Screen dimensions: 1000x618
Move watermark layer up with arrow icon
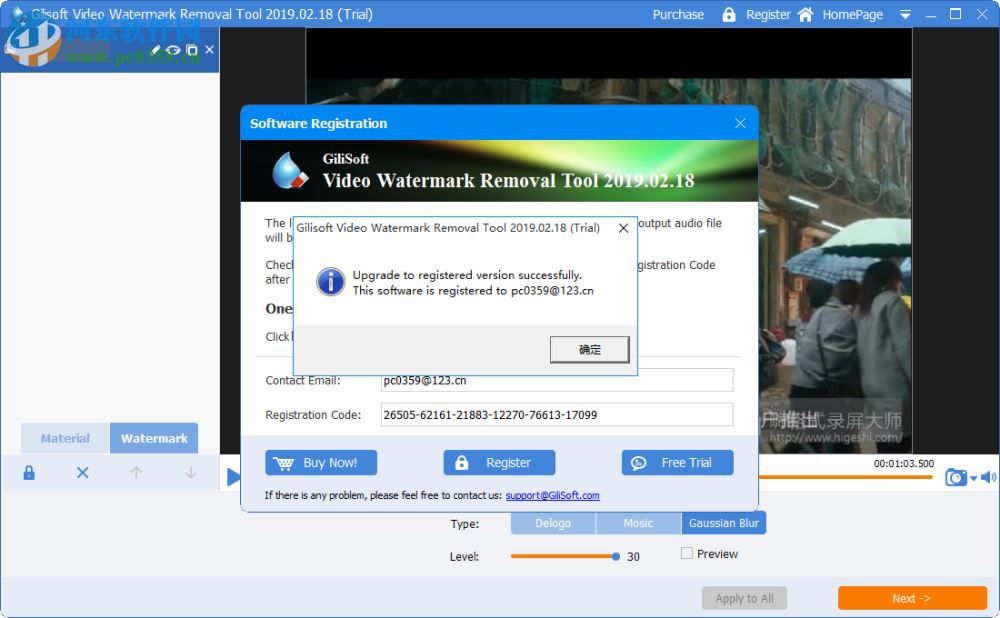coord(136,472)
